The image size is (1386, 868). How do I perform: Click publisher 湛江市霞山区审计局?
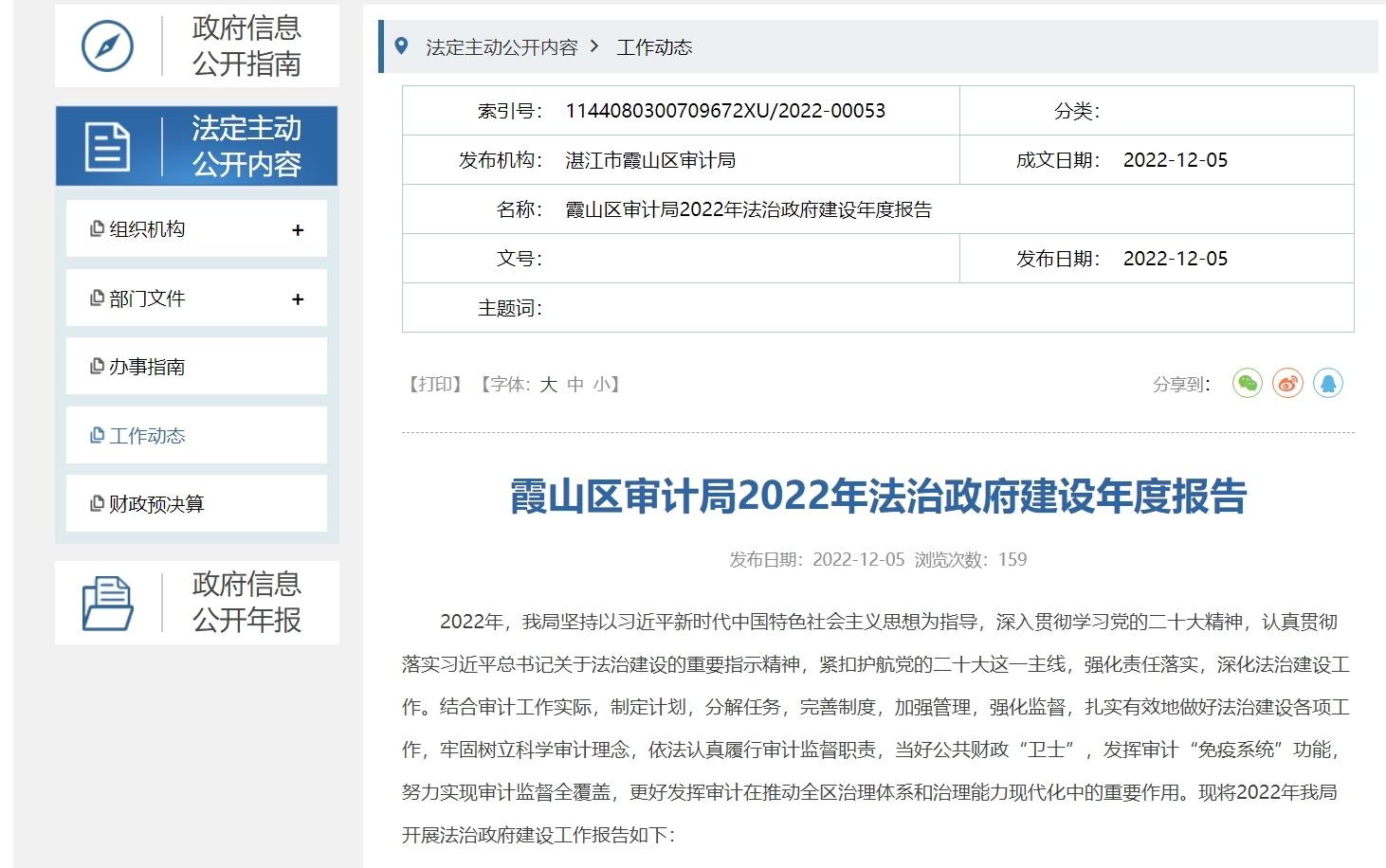[x=650, y=160]
